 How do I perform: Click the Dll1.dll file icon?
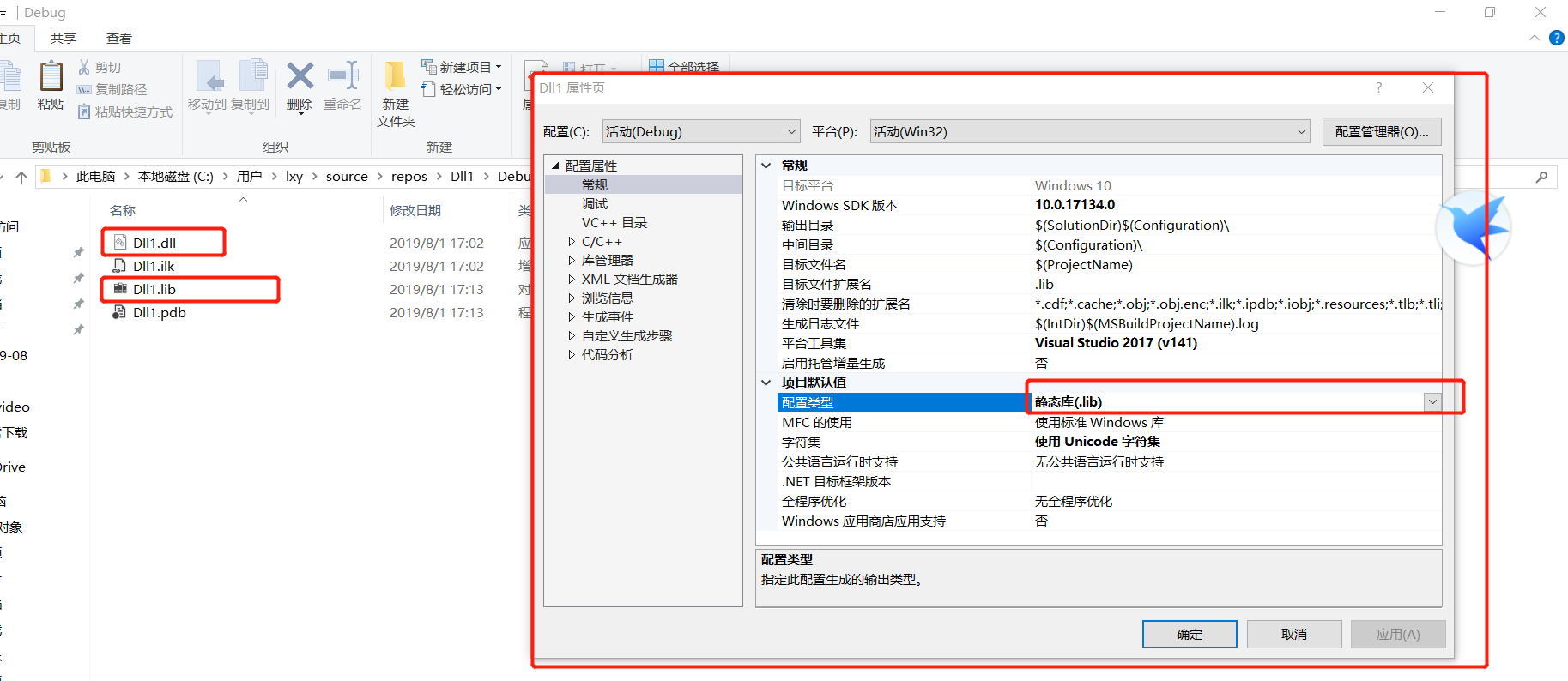coord(120,243)
